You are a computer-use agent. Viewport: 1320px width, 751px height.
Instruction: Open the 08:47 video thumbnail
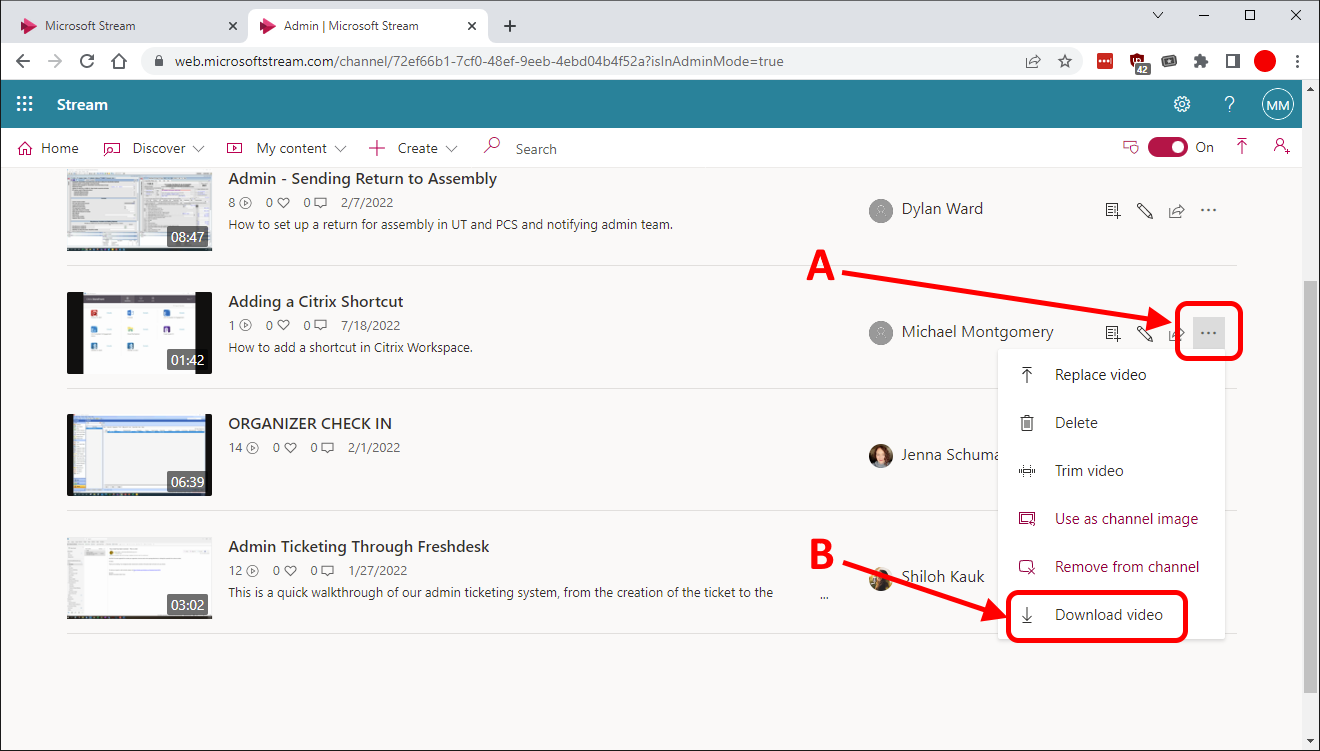139,211
